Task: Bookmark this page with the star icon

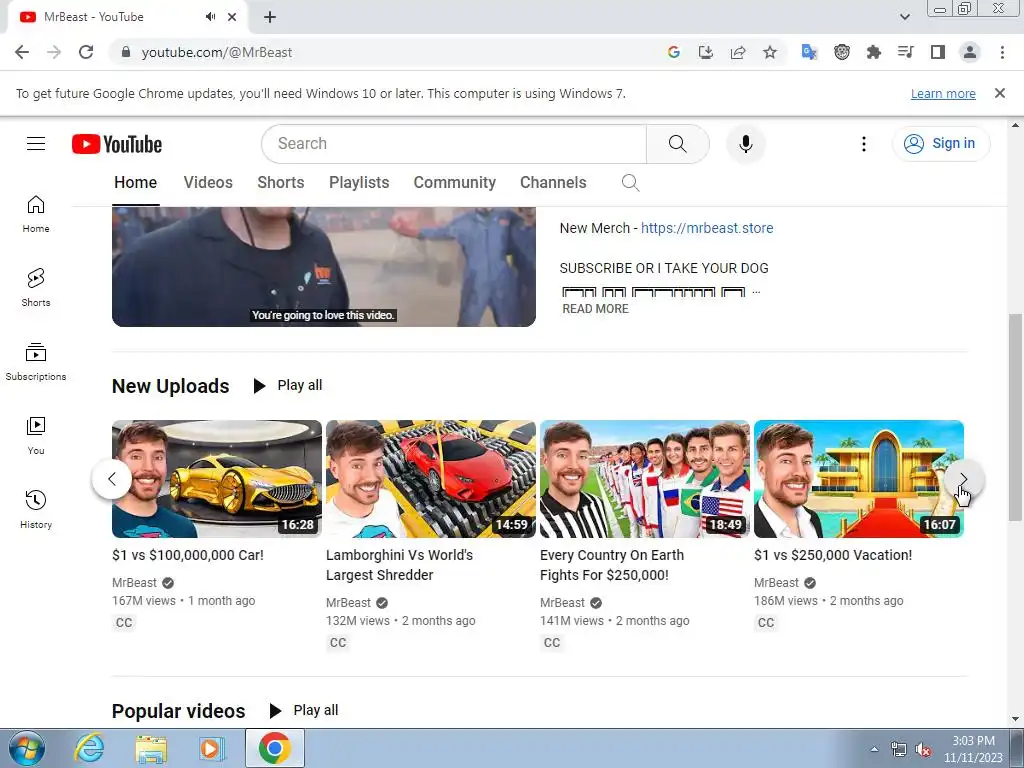Action: [x=770, y=52]
